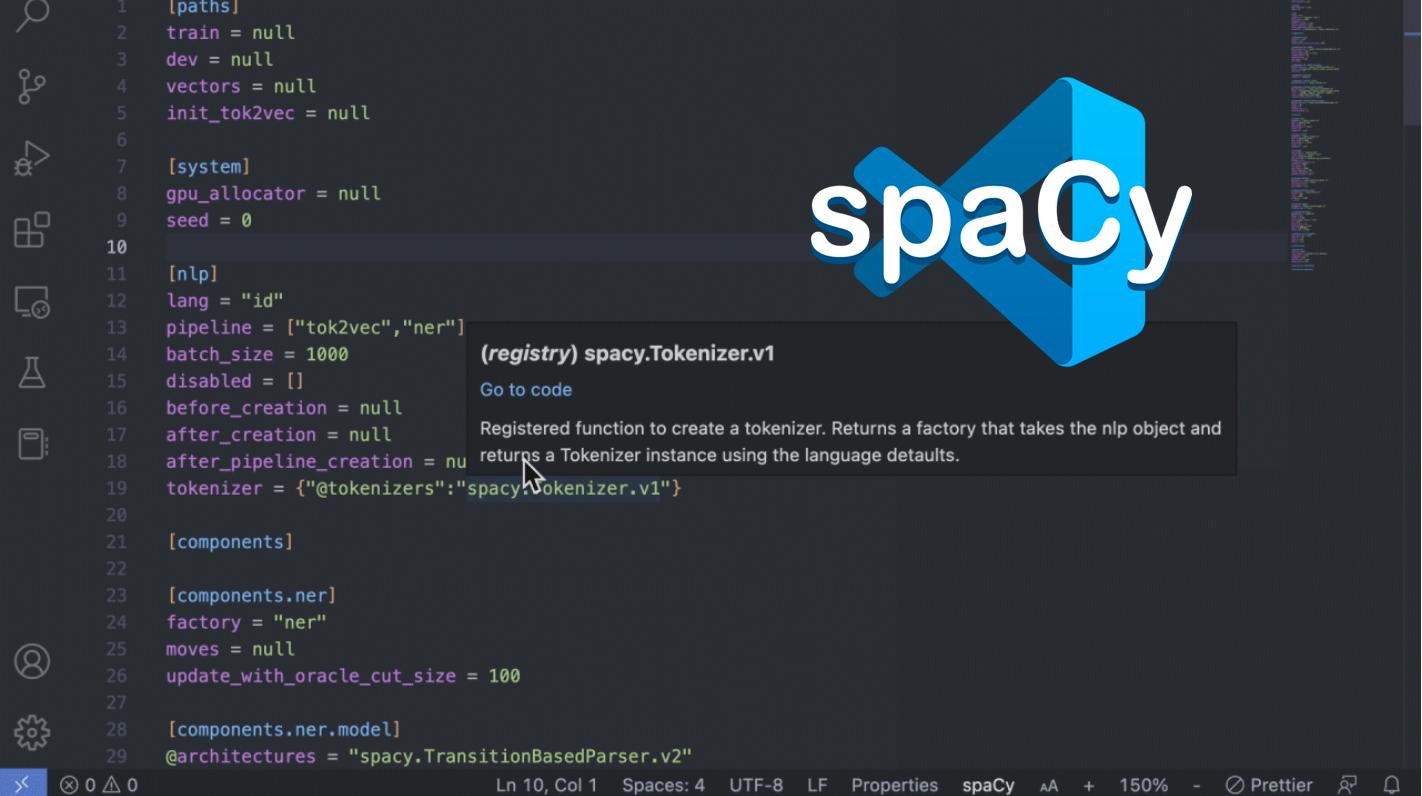Image resolution: width=1422 pixels, height=796 pixels.
Task: Click the 150% zoom level indicator
Action: point(1143,785)
